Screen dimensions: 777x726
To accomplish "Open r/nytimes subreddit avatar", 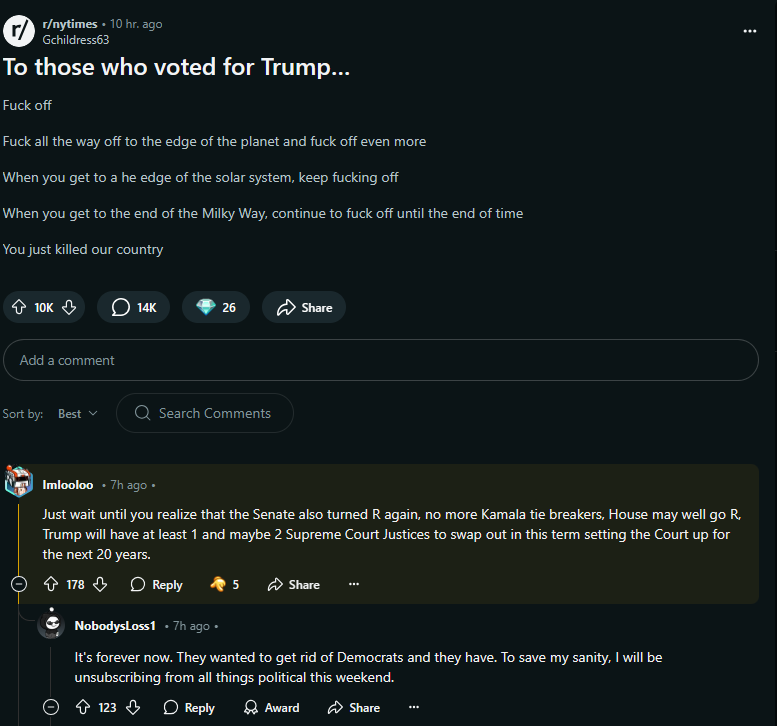I will point(18,31).
